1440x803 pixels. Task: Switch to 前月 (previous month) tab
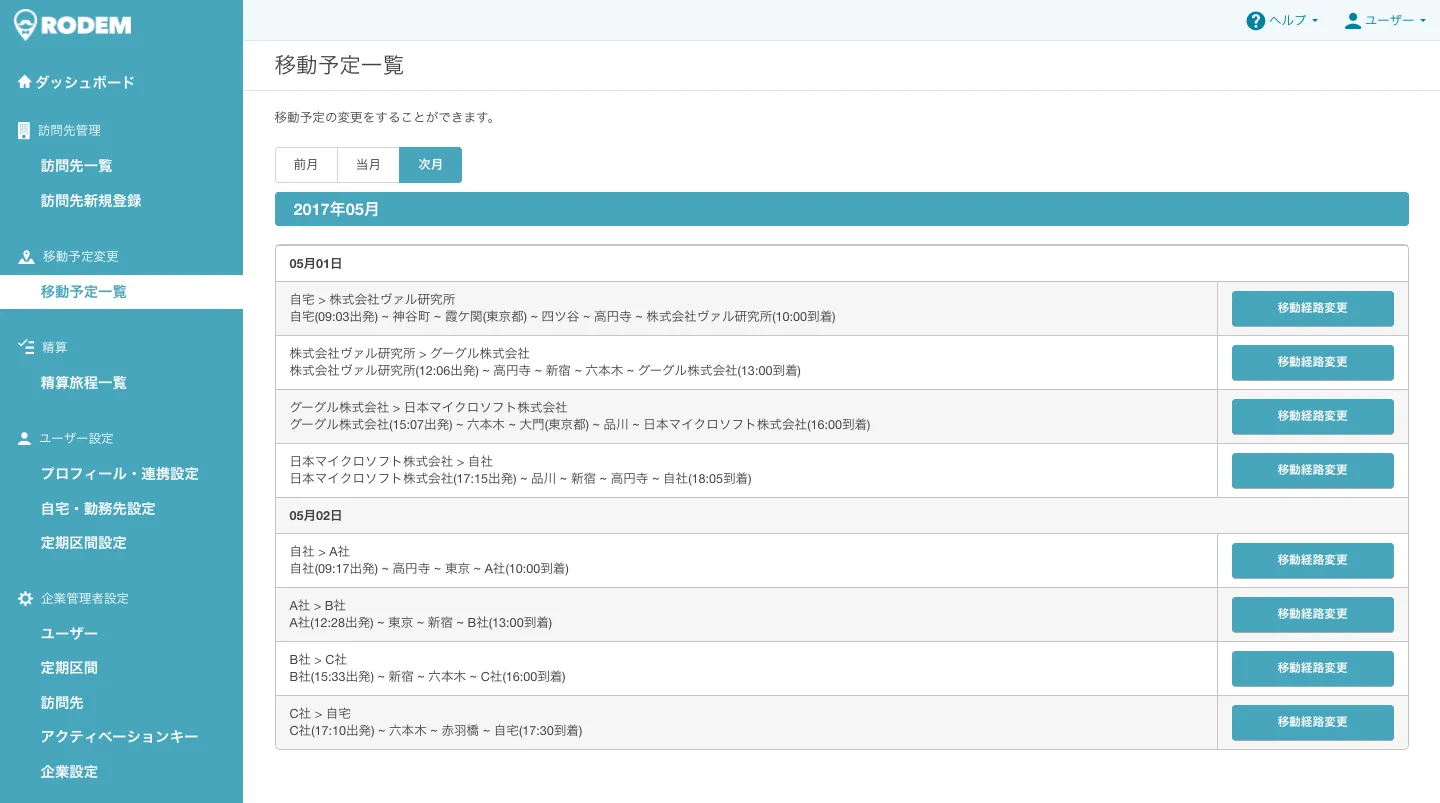pos(306,165)
